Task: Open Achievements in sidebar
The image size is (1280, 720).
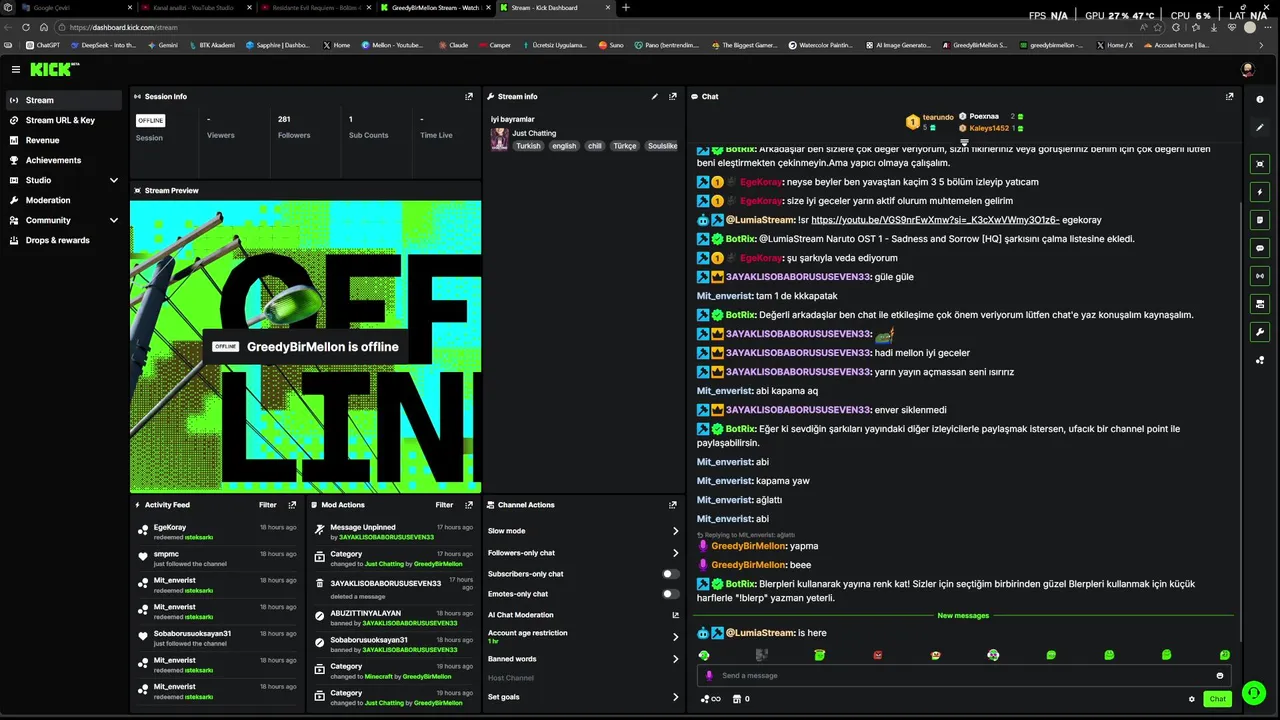Action: (x=62, y=160)
